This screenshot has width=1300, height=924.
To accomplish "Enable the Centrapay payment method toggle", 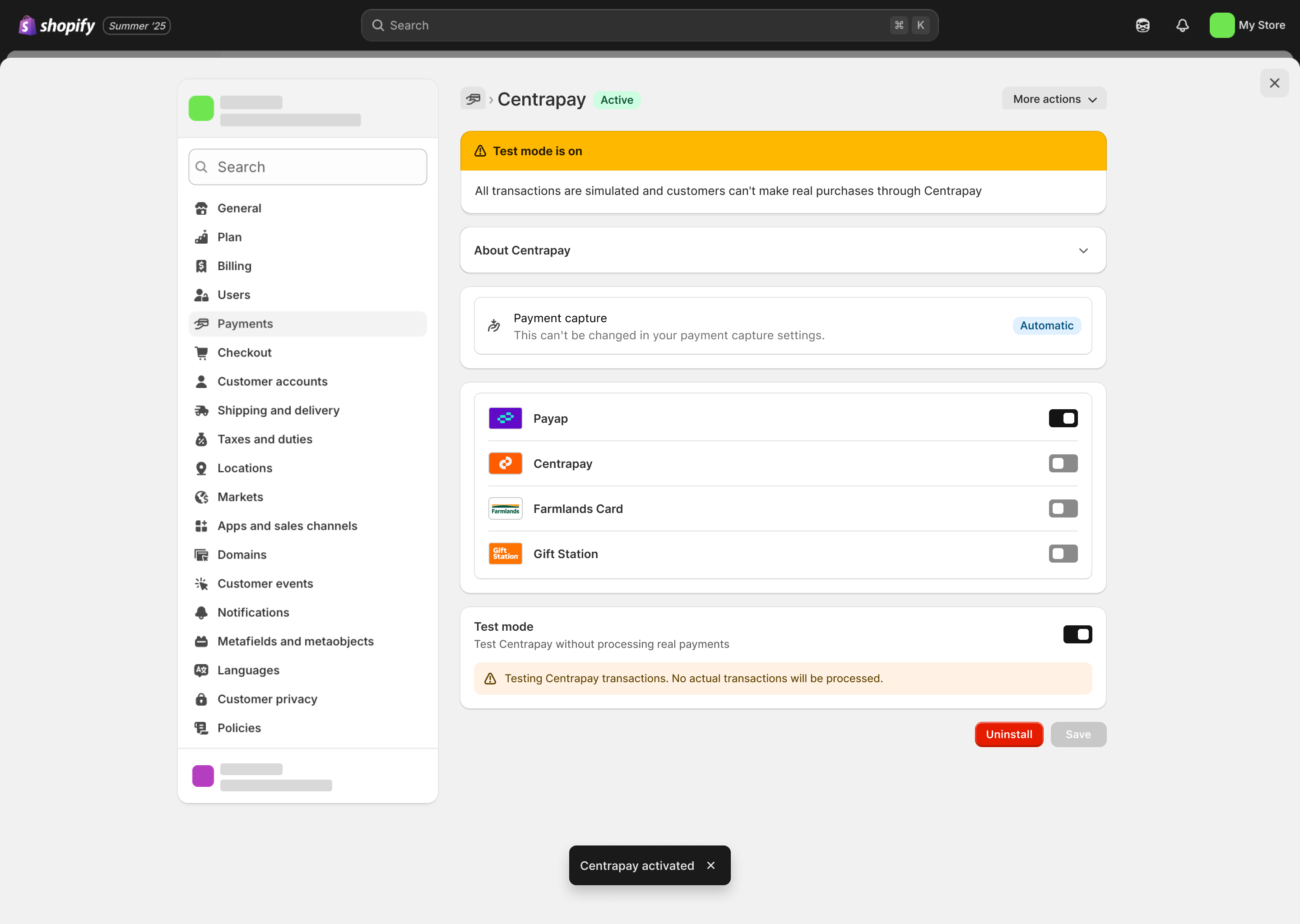I will pyautogui.click(x=1063, y=463).
